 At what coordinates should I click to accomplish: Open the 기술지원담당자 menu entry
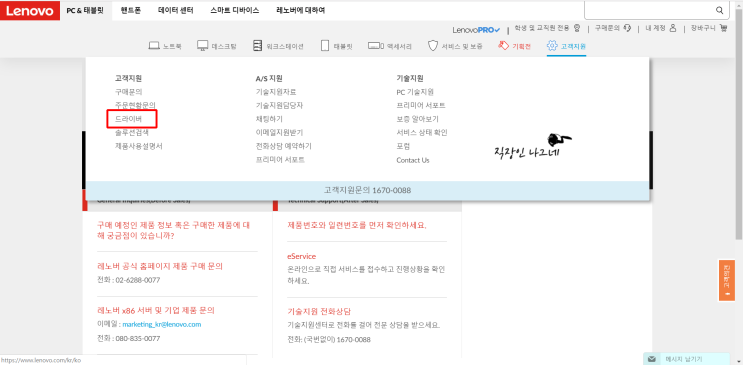pyautogui.click(x=280, y=105)
